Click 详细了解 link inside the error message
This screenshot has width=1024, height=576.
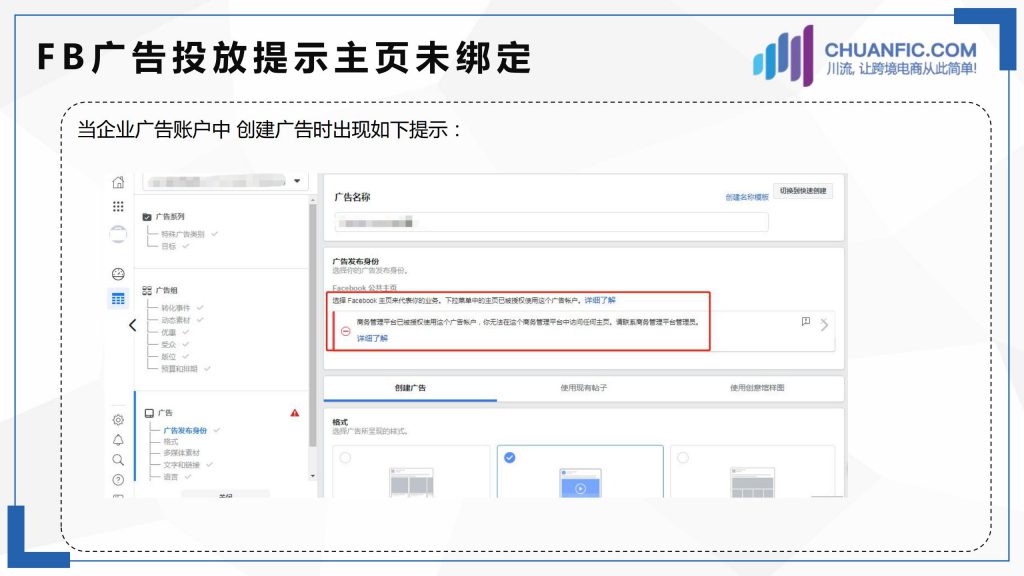[x=372, y=338]
